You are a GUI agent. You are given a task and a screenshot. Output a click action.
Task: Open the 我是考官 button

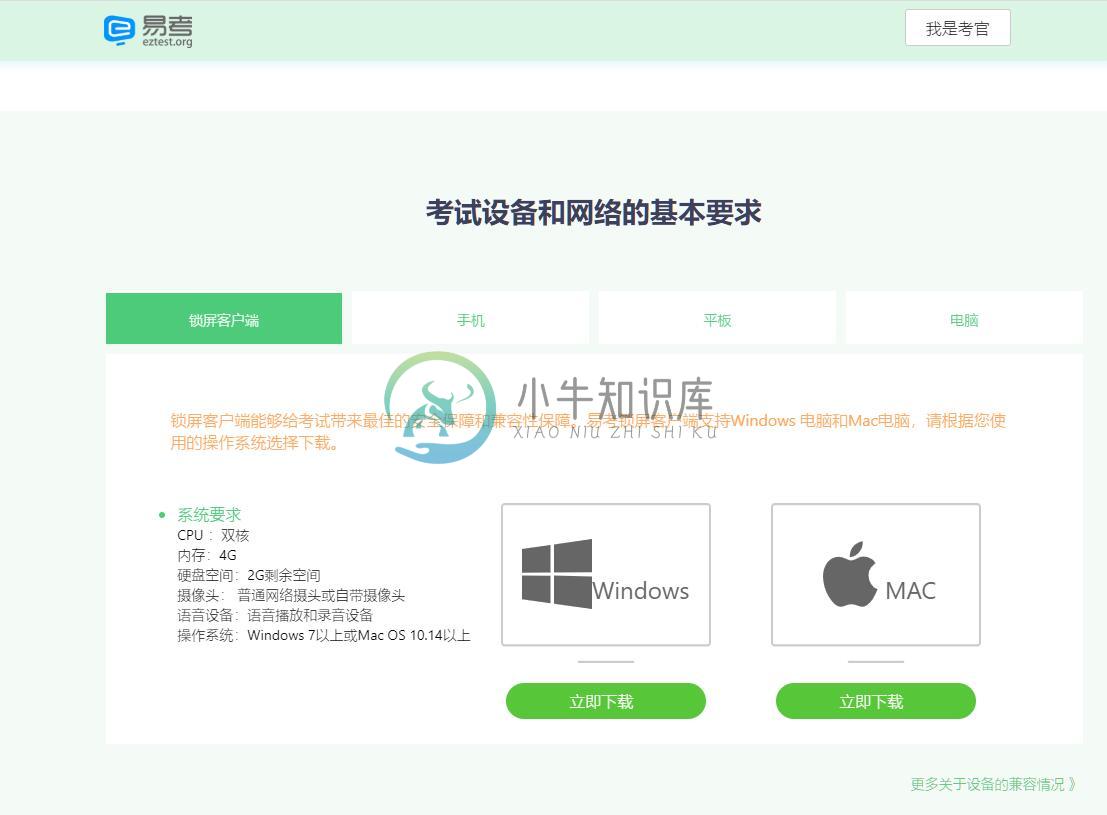coord(957,28)
